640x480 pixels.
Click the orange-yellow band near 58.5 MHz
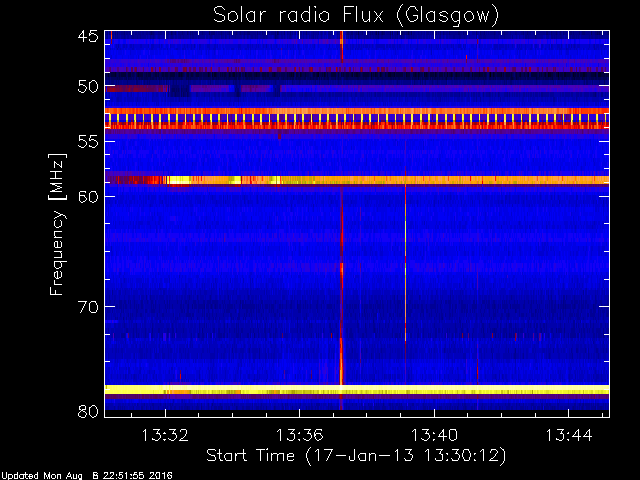tap(357, 180)
